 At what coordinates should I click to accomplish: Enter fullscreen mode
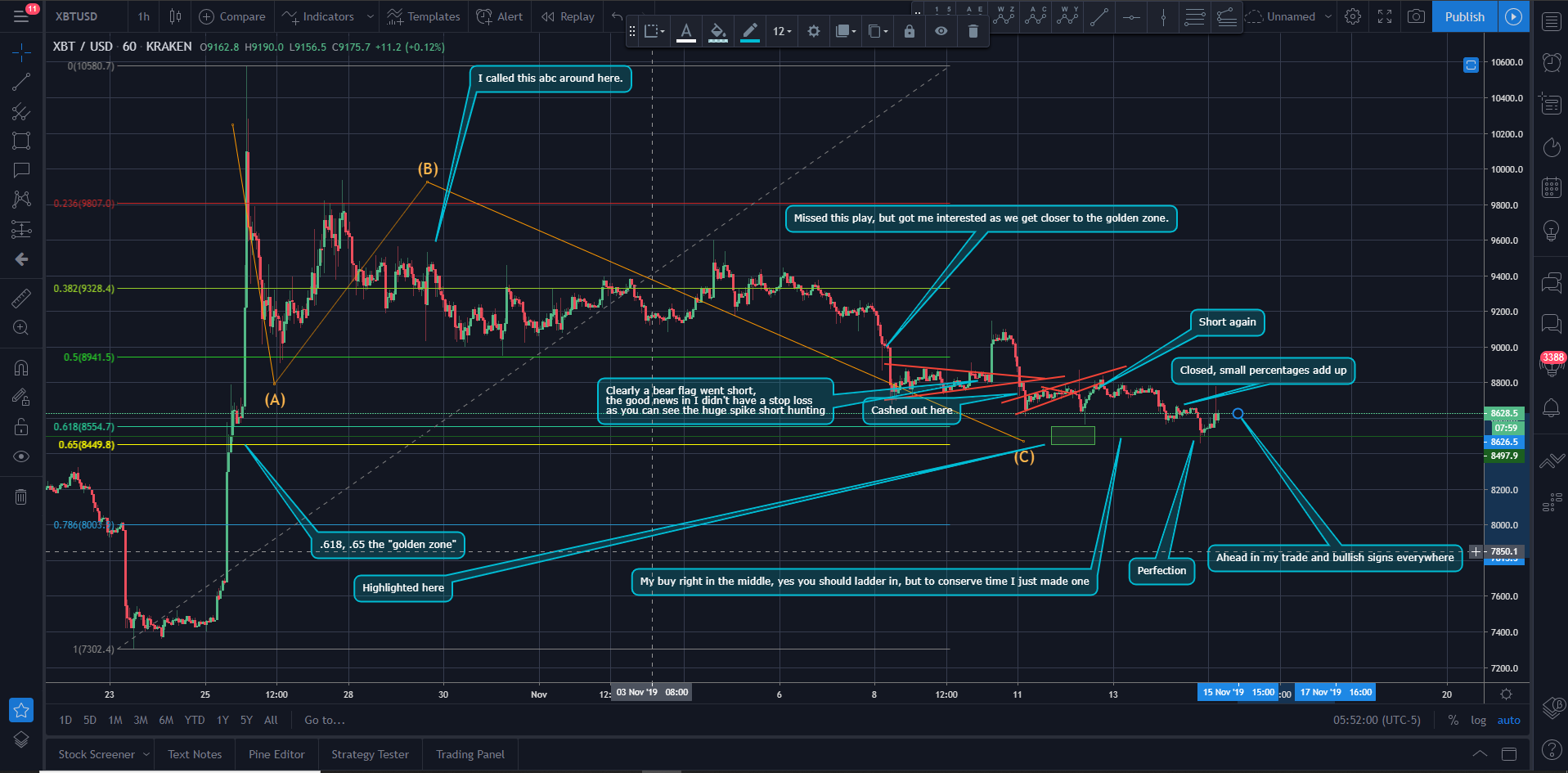point(1385,16)
